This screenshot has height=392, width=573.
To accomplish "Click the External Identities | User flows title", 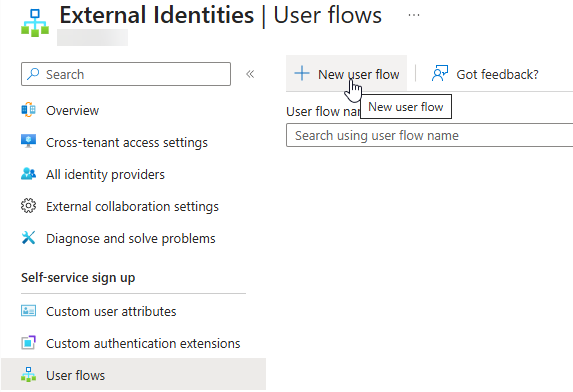I will coord(221,15).
